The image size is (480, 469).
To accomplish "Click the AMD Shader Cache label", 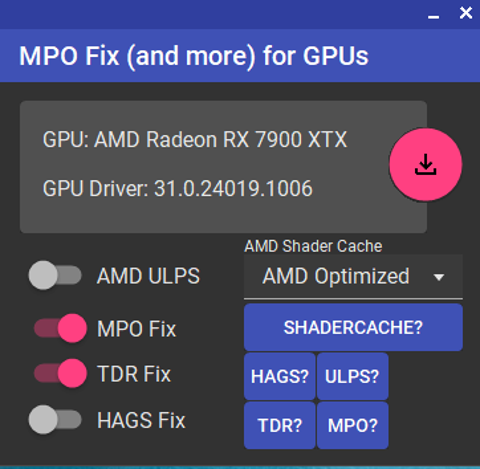I will tap(313, 246).
